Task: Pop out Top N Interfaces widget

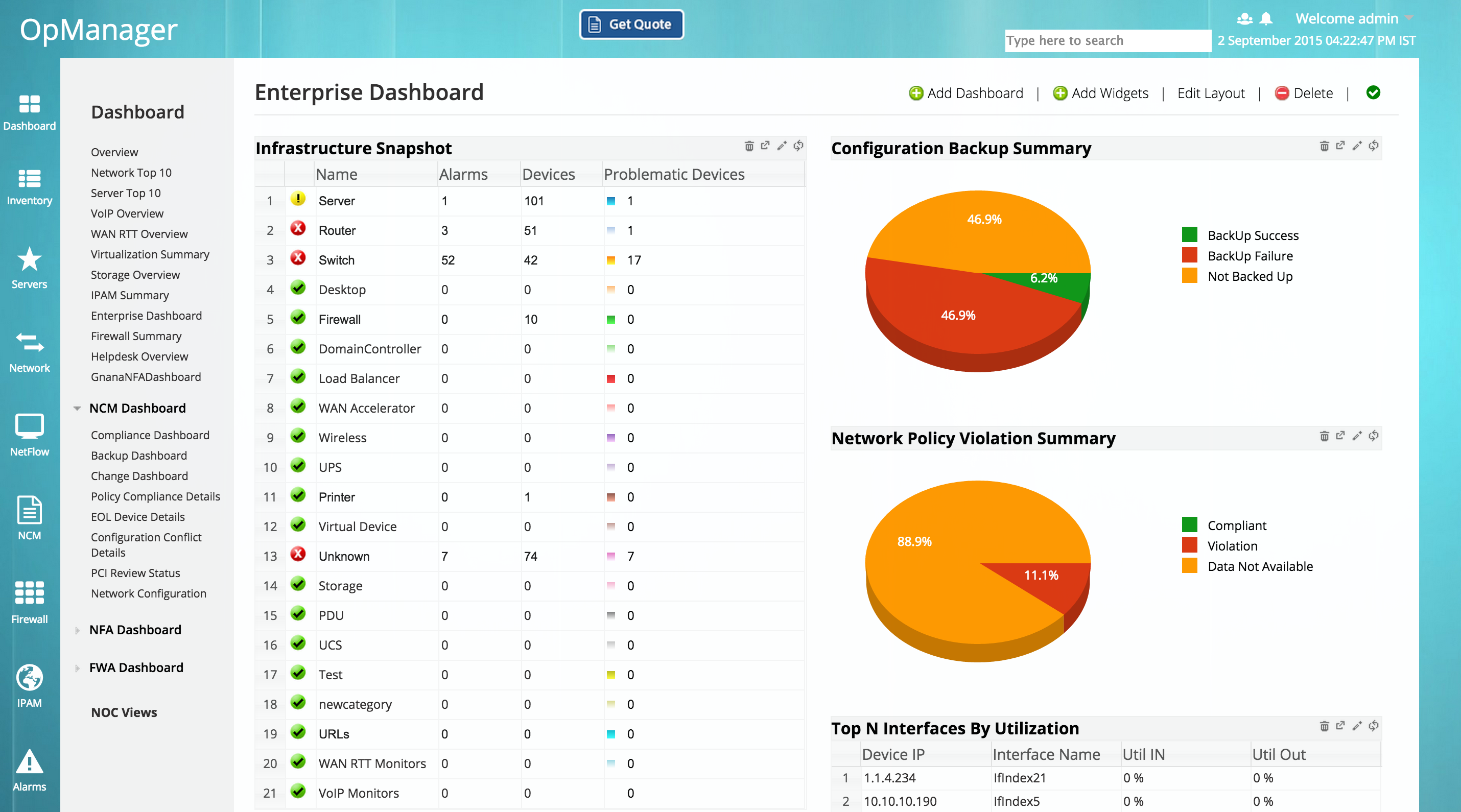Action: point(1340,726)
